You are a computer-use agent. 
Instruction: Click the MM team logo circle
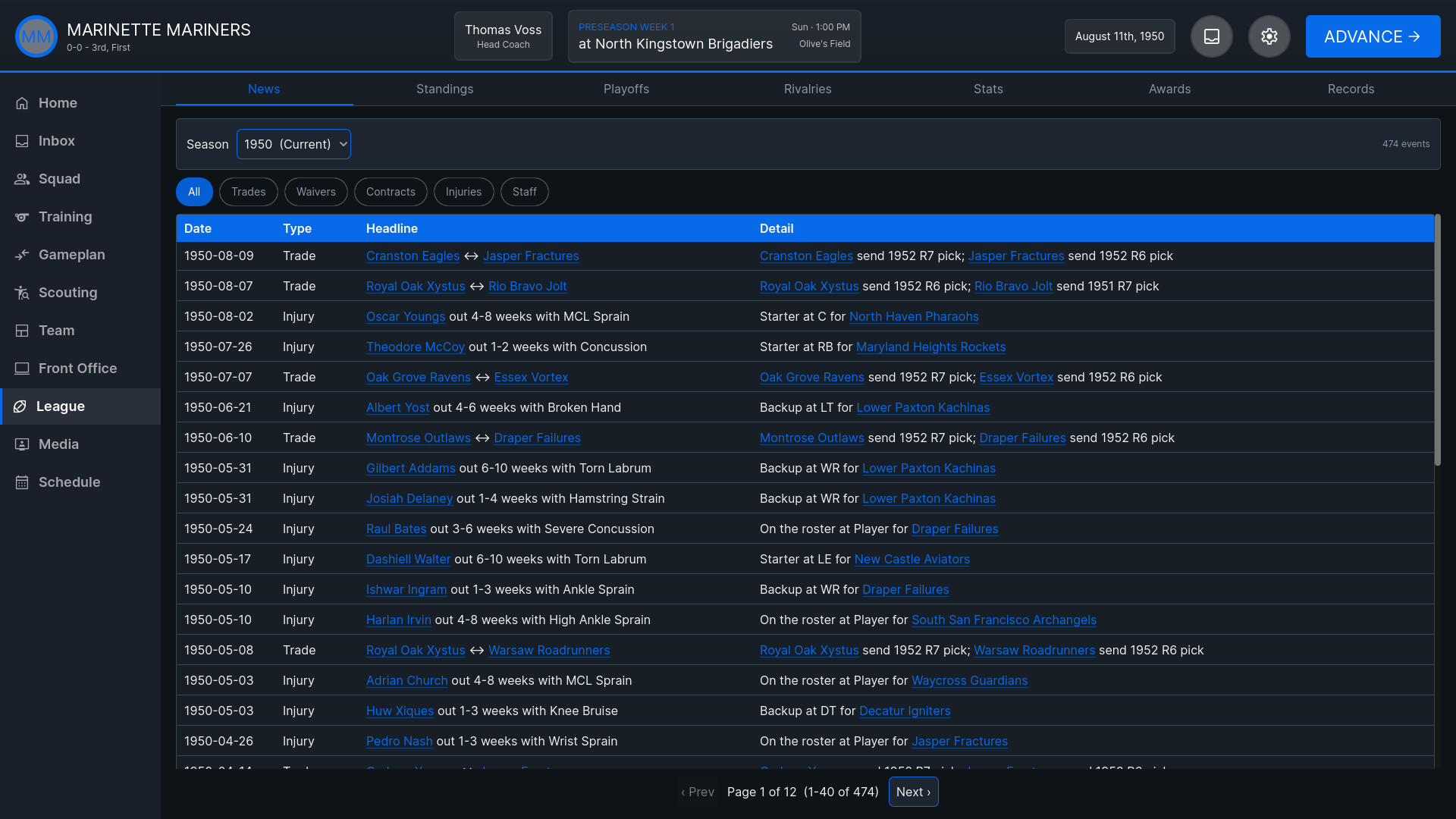36,36
